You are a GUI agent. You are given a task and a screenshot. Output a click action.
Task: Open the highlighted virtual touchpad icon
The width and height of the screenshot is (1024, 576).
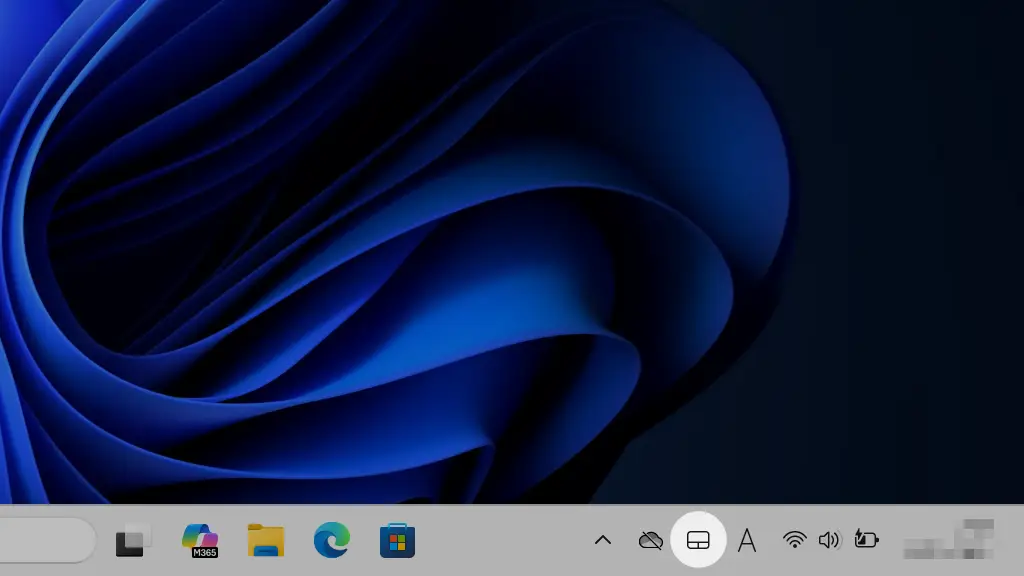[698, 541]
